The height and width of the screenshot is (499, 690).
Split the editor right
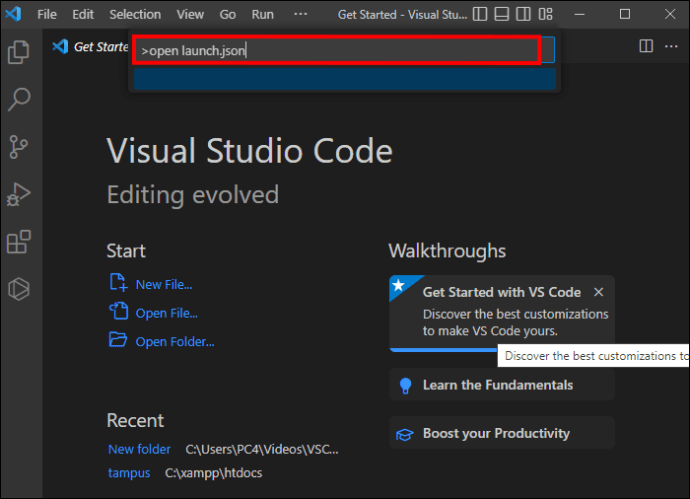click(x=646, y=46)
